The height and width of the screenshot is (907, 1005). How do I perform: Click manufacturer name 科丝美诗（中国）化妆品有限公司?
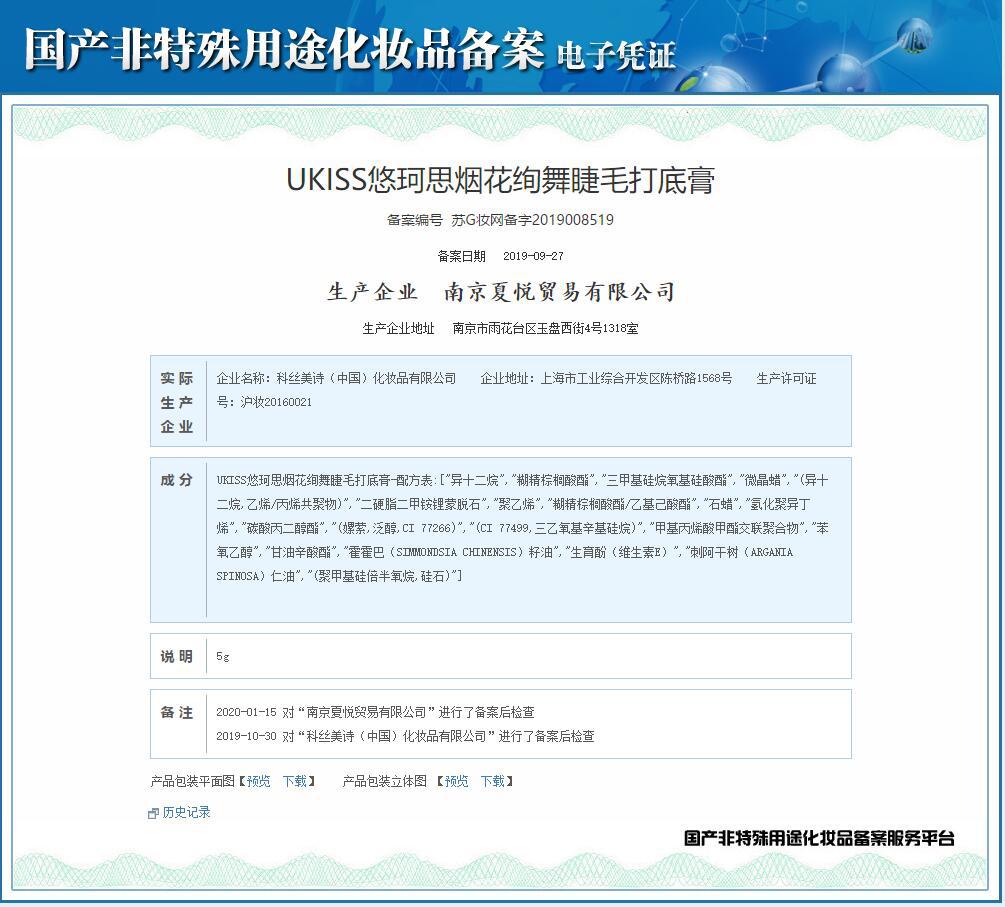click(367, 378)
